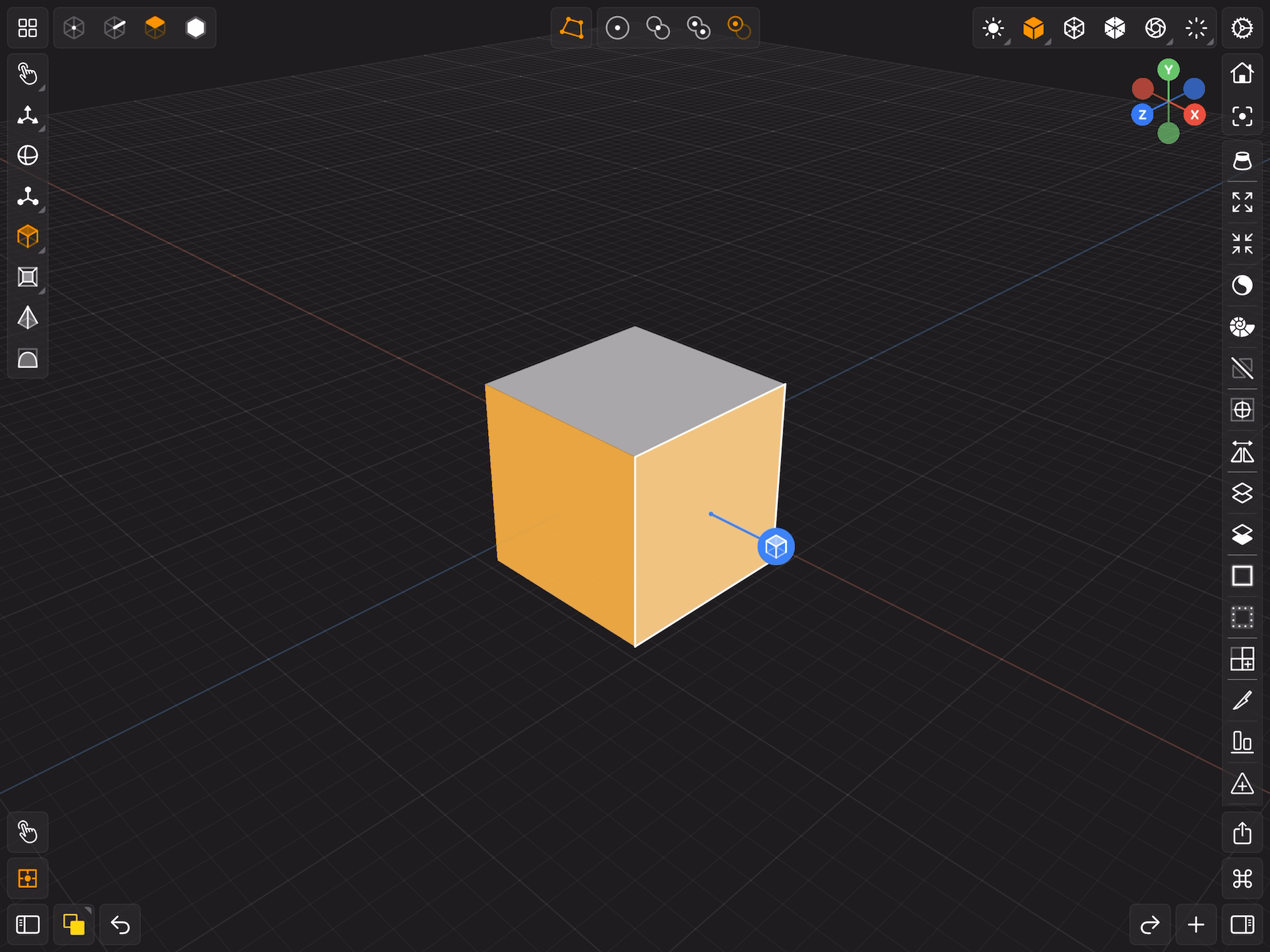Screen dimensions: 1270x952
Task: Choose the single-circle selection option
Action: coord(617,28)
